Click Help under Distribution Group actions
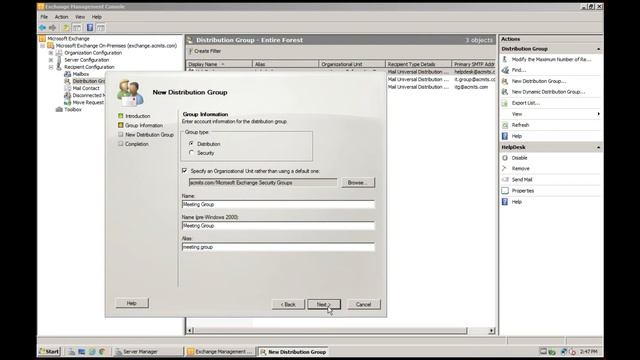This screenshot has height=360, width=640. [517, 136]
